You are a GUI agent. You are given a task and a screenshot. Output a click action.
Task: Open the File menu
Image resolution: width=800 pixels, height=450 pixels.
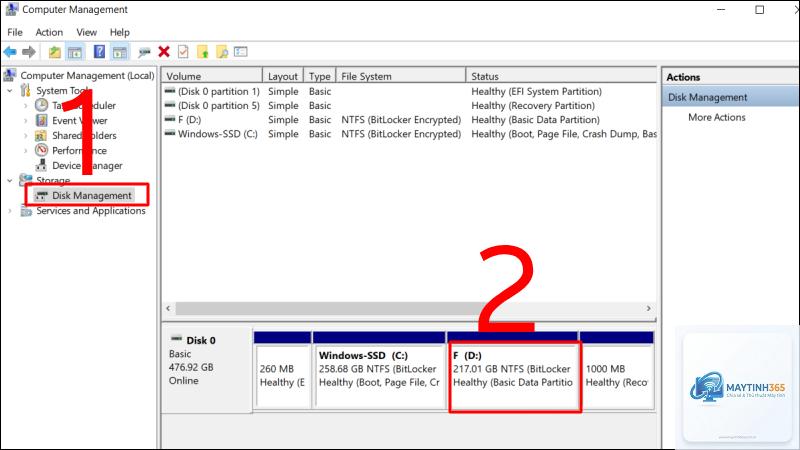[15, 32]
